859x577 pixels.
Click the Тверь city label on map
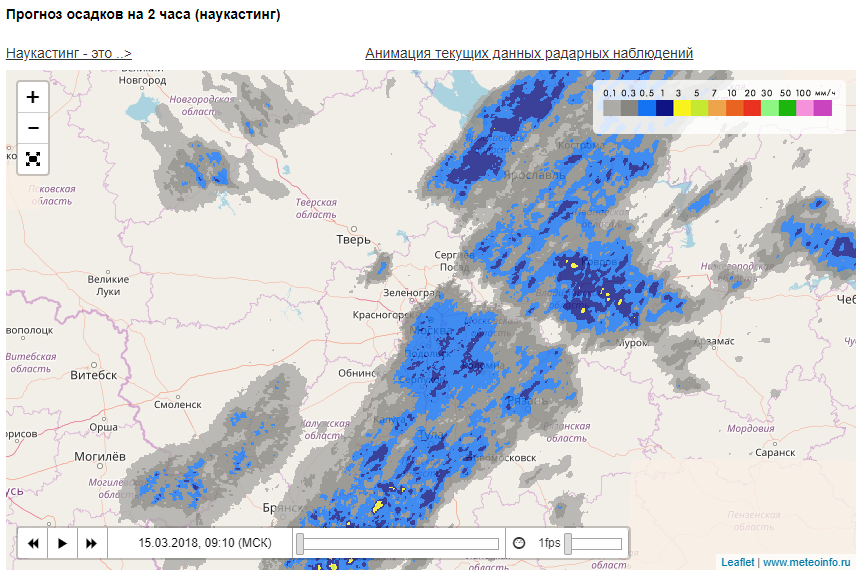(354, 240)
